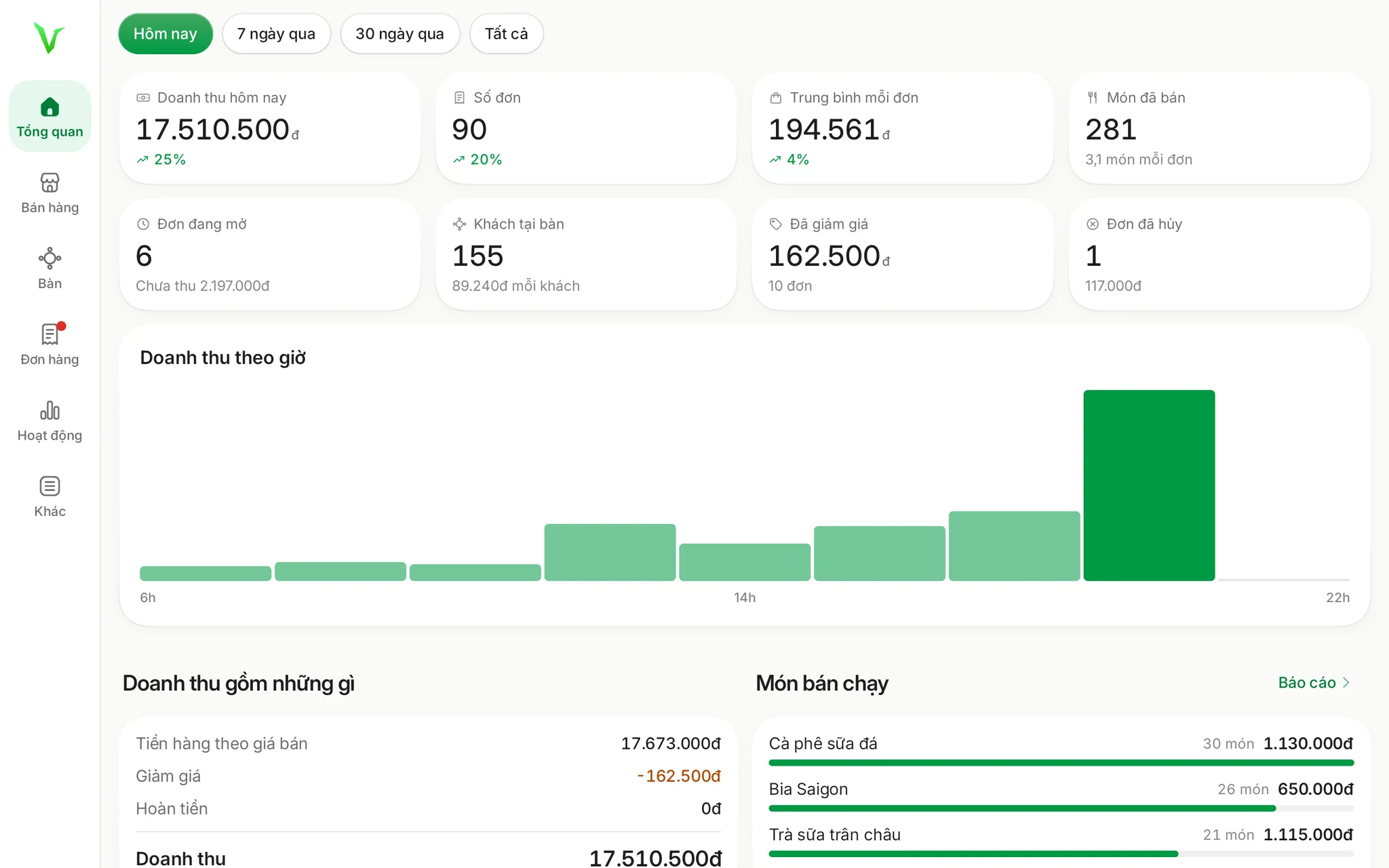
Task: Click '89.240đ mỗi khách' text
Action: click(516, 286)
